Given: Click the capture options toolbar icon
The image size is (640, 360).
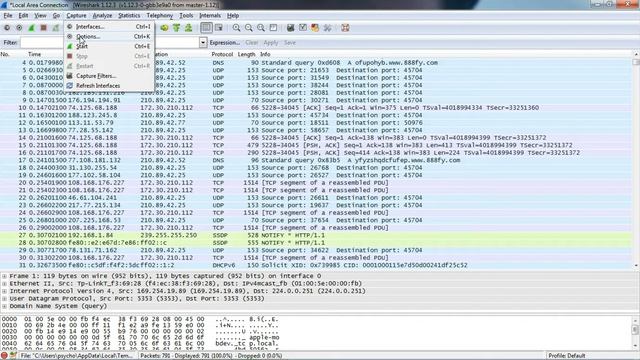Looking at the screenshot, I should [x=19, y=28].
